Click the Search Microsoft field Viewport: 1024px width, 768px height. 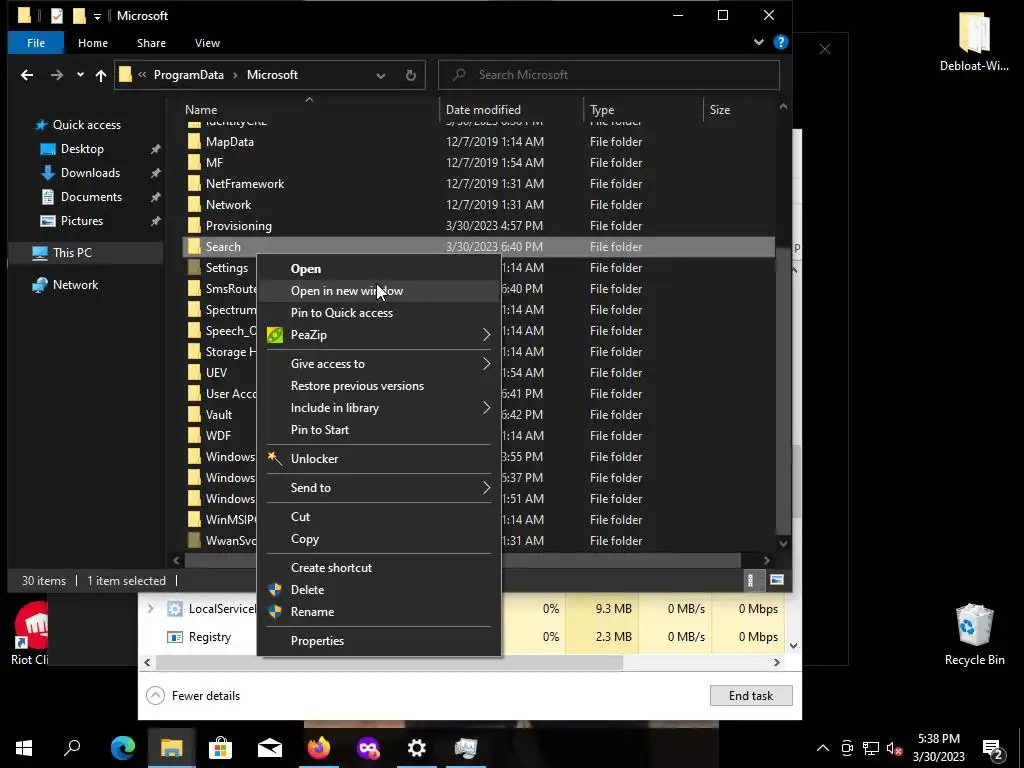click(x=609, y=74)
